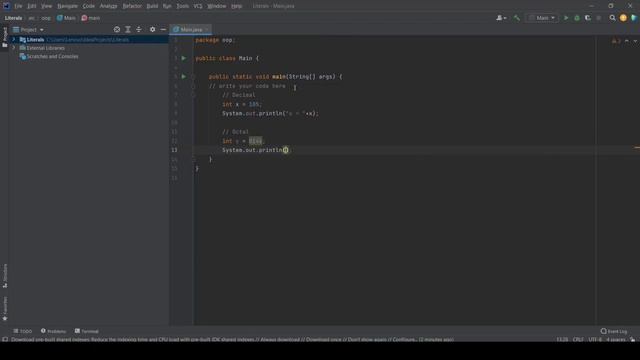
Task: Click the UTF-8 encoding indicator
Action: coord(595,340)
